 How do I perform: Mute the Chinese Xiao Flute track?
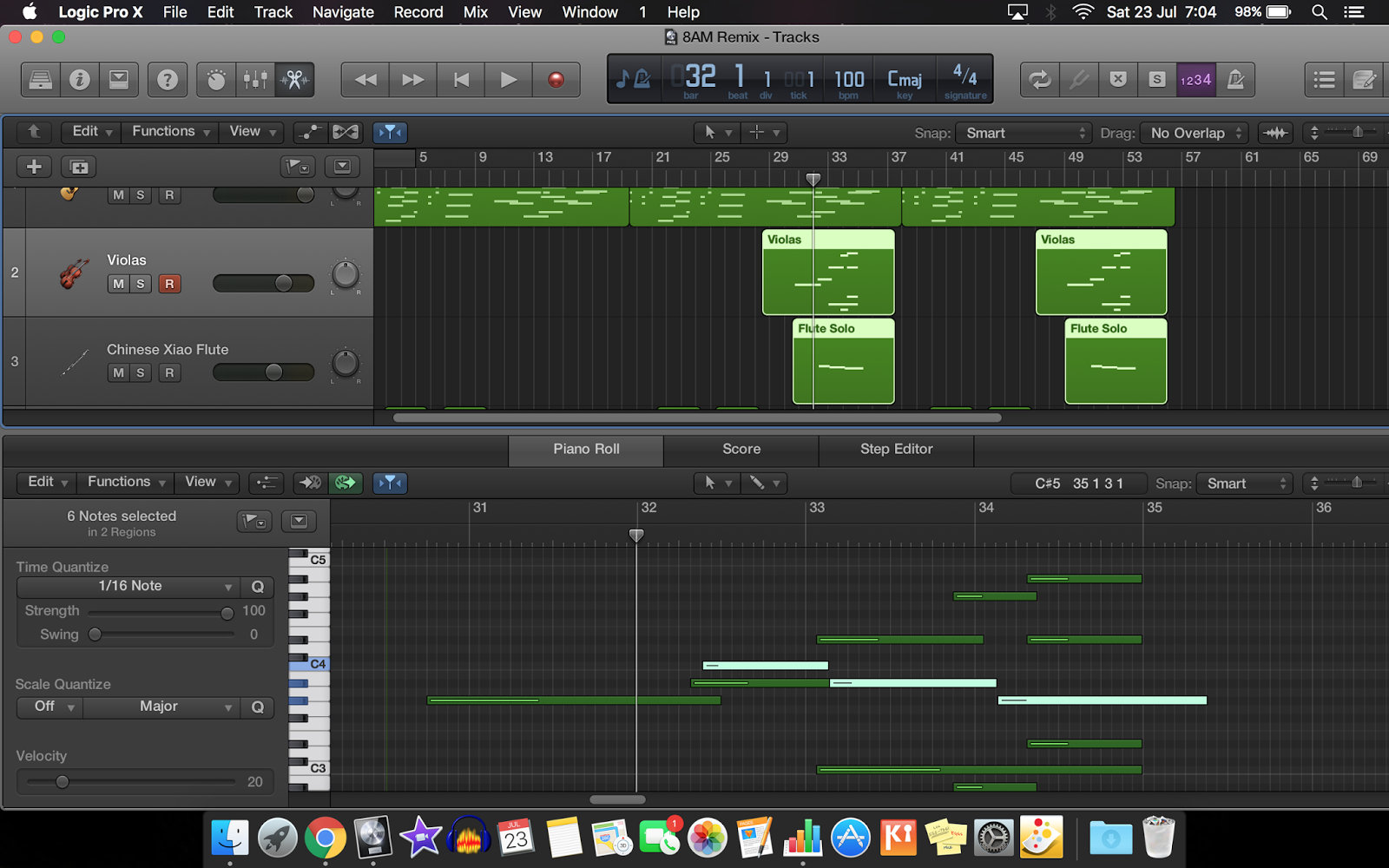(x=118, y=372)
